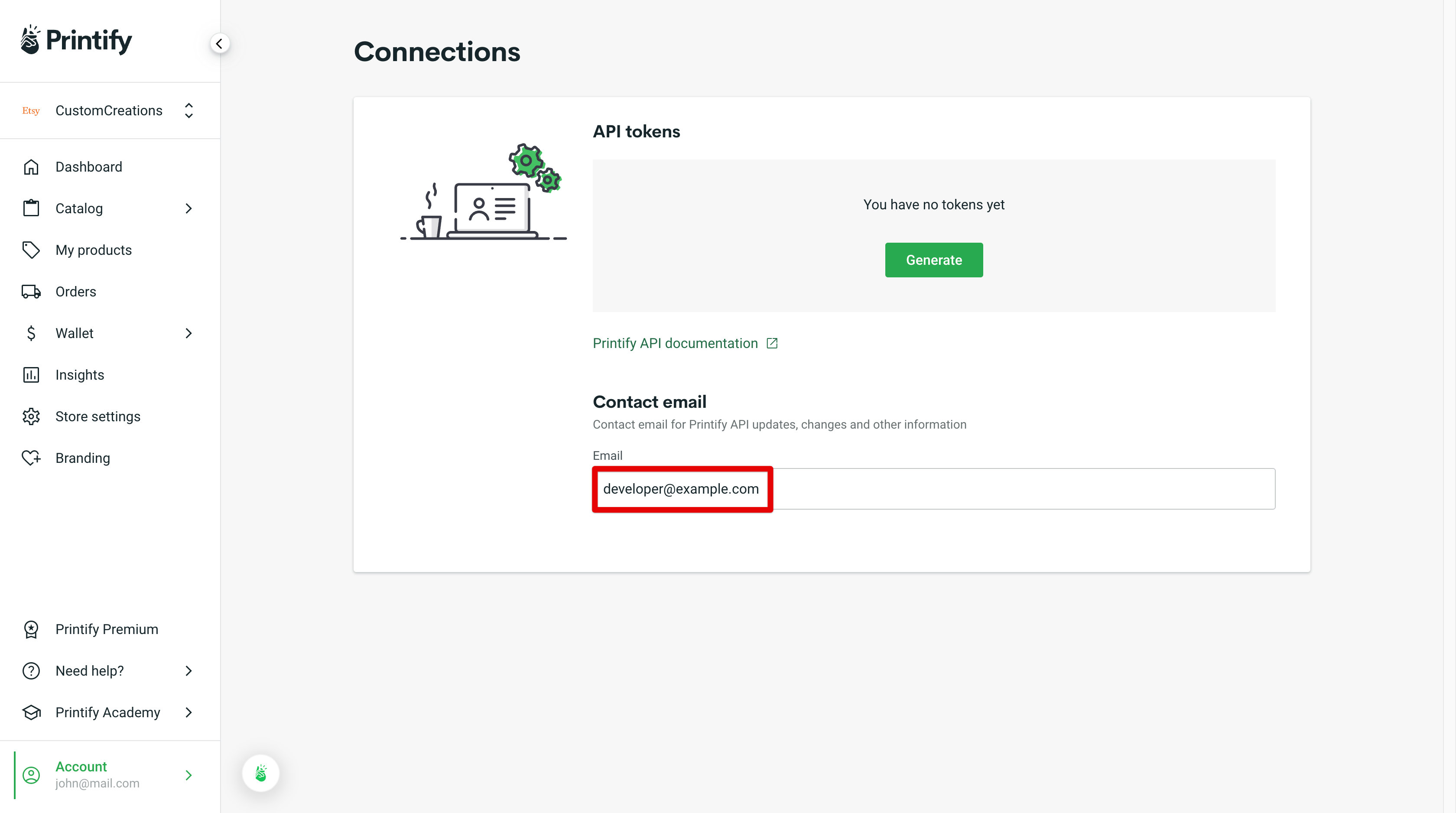Click the Account profile icon
The image size is (1456, 813).
pyautogui.click(x=31, y=775)
